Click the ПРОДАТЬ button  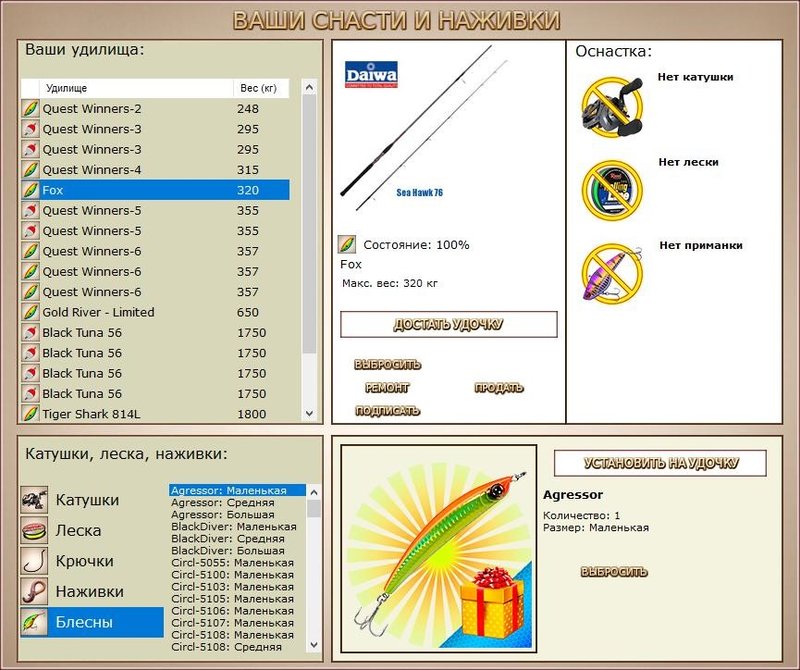click(x=498, y=388)
